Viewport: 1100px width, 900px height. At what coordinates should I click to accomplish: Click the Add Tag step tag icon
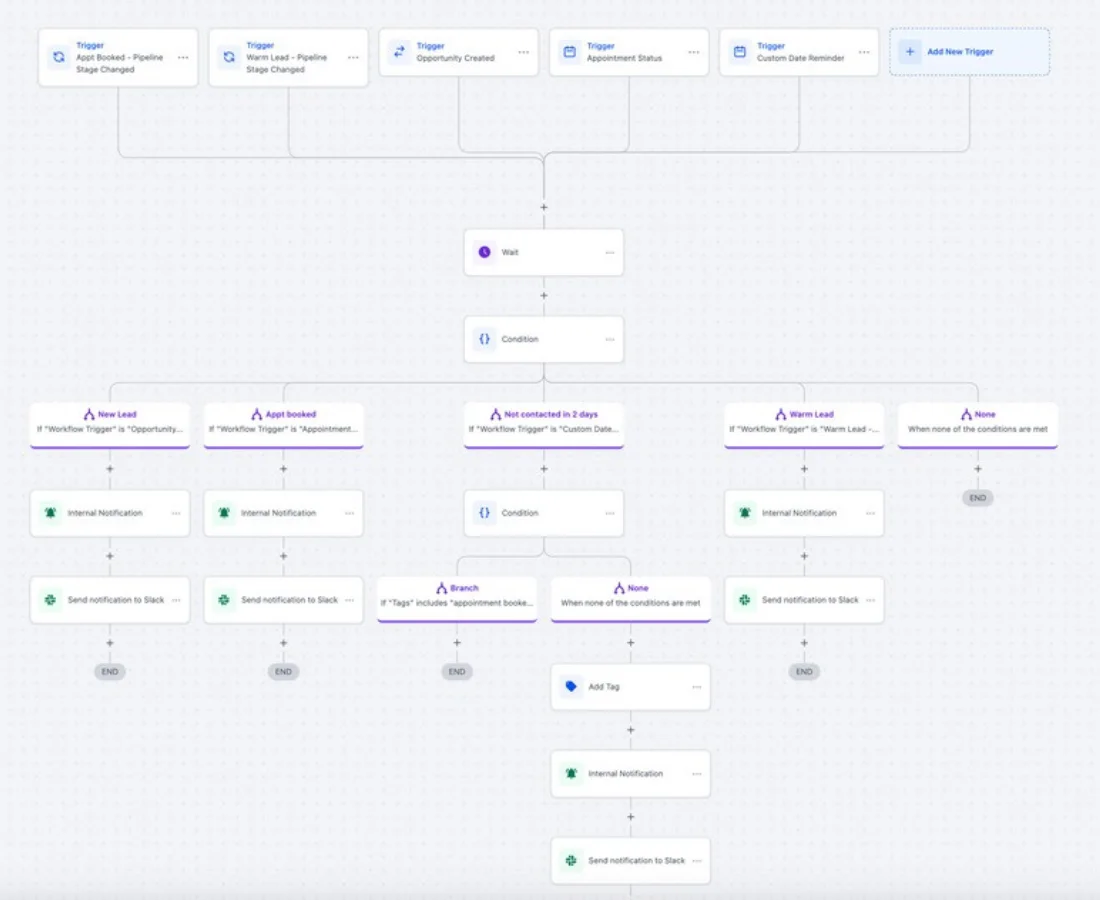tap(571, 687)
